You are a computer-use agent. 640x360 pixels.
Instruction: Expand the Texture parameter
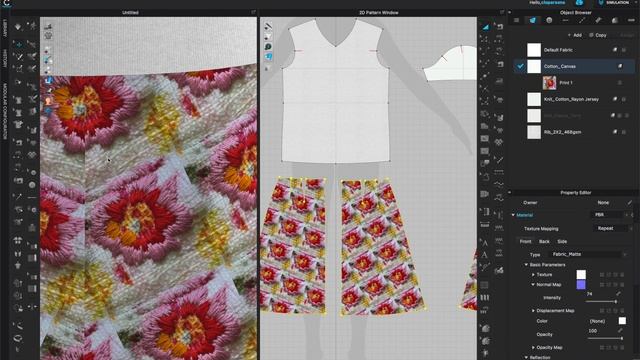pos(533,275)
